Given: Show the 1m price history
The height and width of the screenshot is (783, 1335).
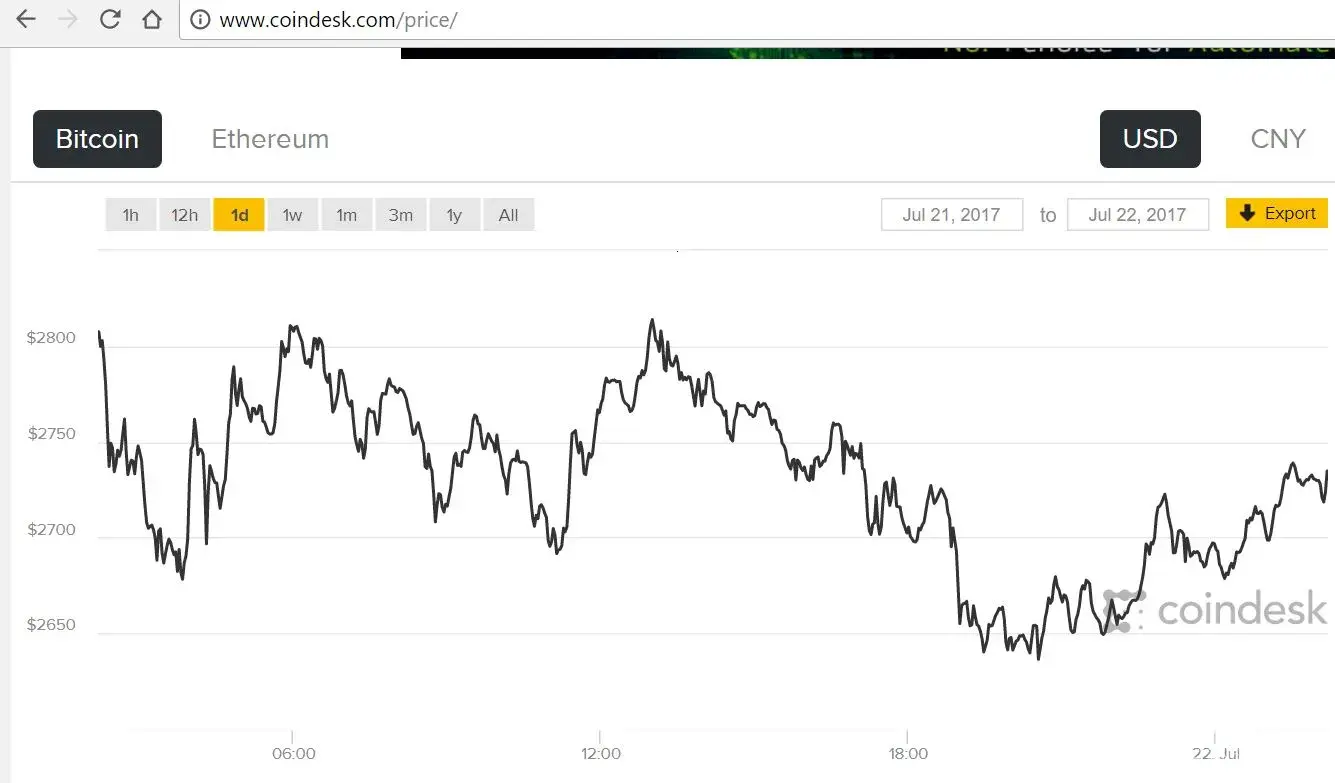Looking at the screenshot, I should (346, 215).
